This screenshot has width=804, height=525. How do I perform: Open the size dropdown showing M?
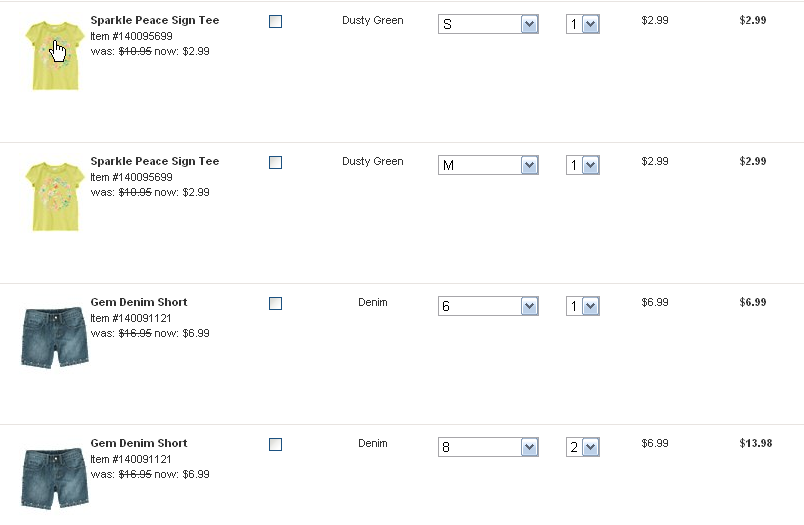coord(488,165)
